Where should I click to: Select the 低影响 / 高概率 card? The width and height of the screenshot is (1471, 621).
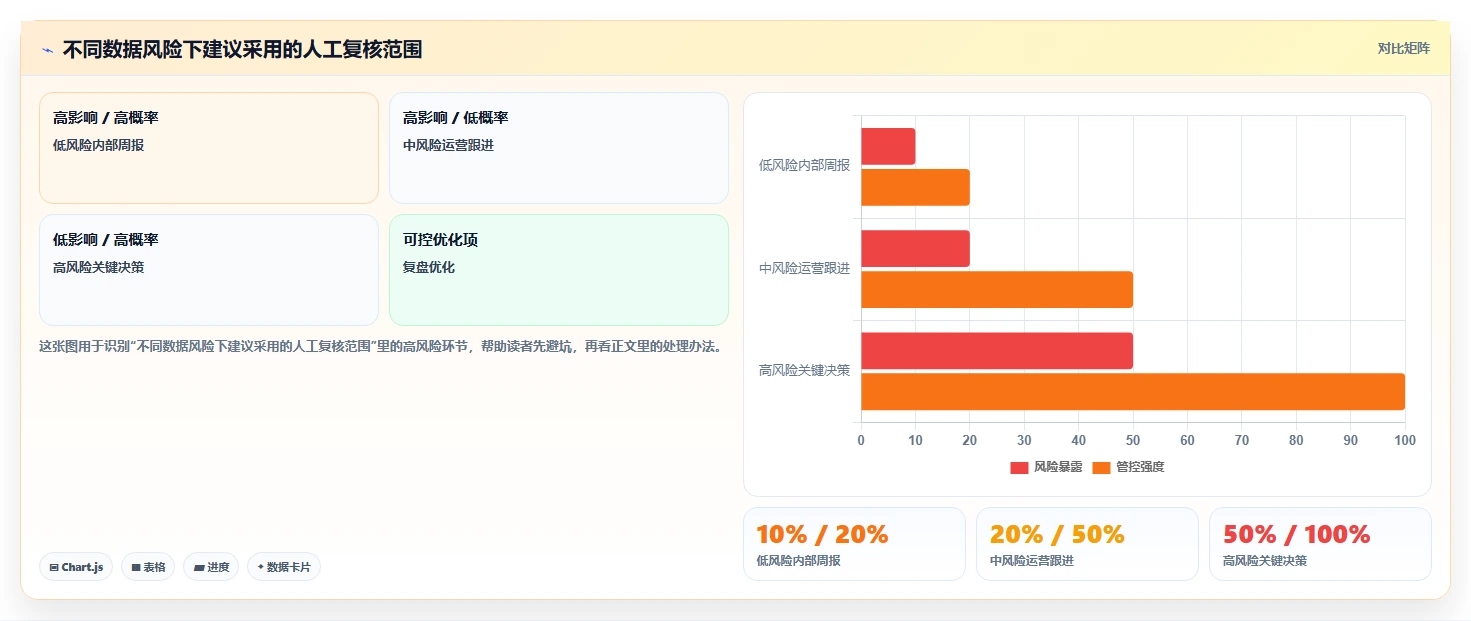coord(209,270)
